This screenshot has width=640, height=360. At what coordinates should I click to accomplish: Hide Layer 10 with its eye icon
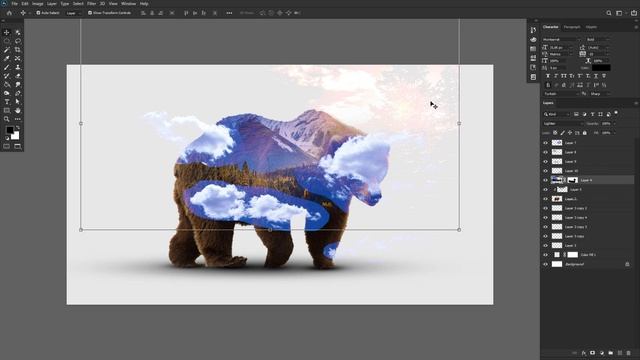click(545, 171)
